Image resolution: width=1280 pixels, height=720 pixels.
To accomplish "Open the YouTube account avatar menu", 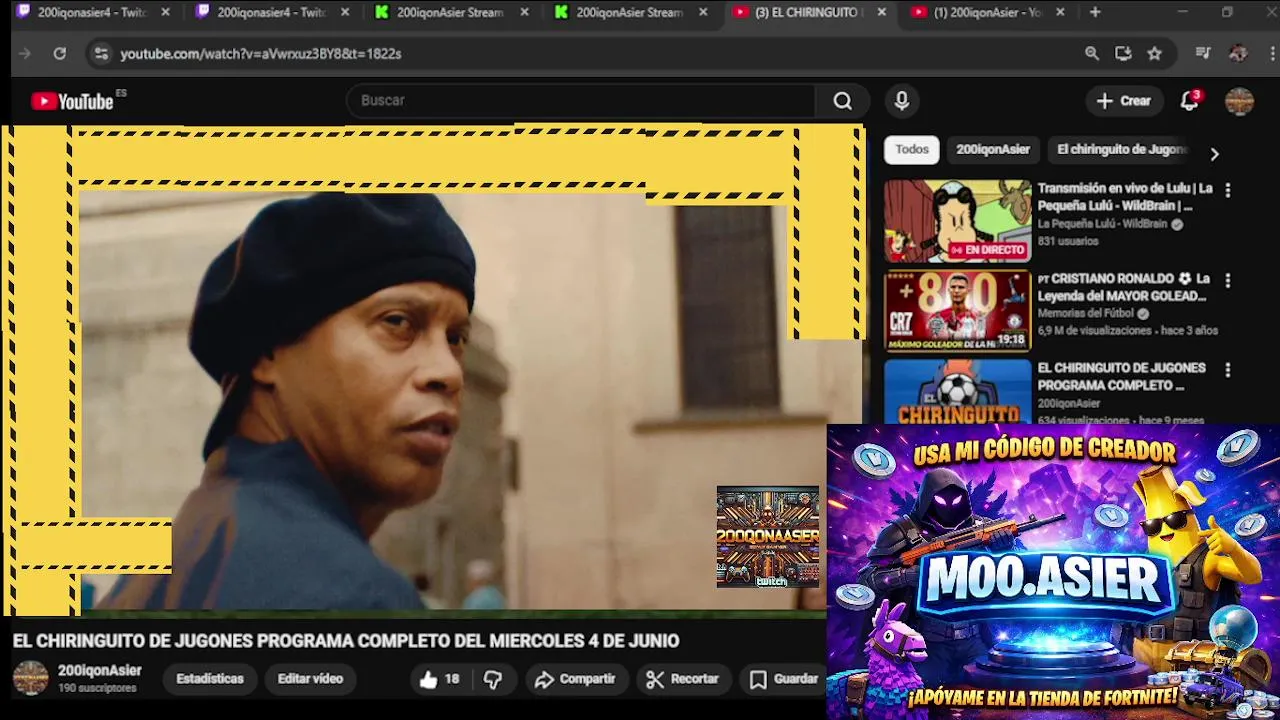I will click(1239, 101).
